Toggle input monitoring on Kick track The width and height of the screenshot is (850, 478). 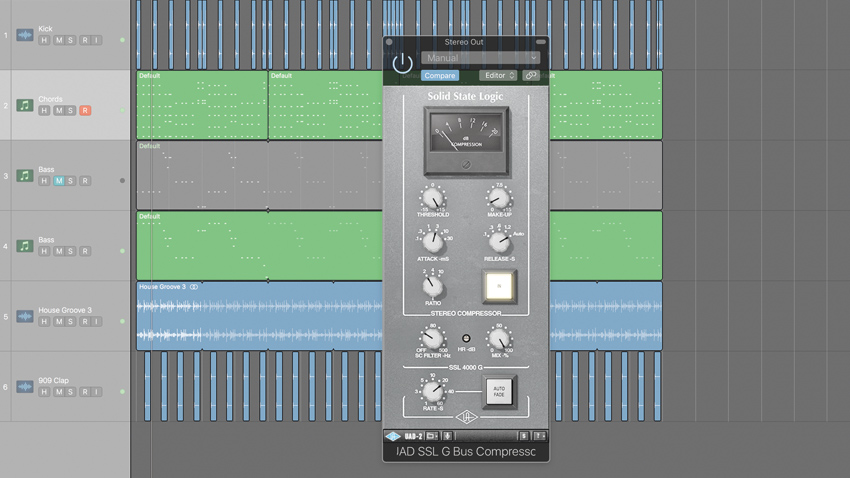point(96,40)
